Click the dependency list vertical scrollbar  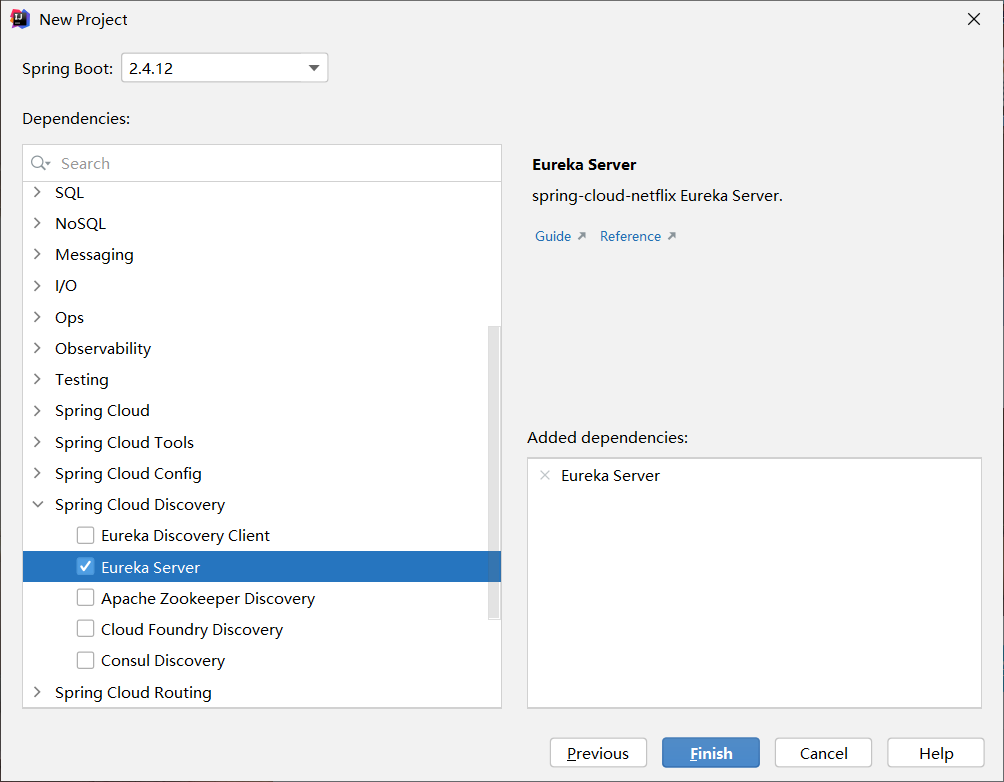coord(494,473)
